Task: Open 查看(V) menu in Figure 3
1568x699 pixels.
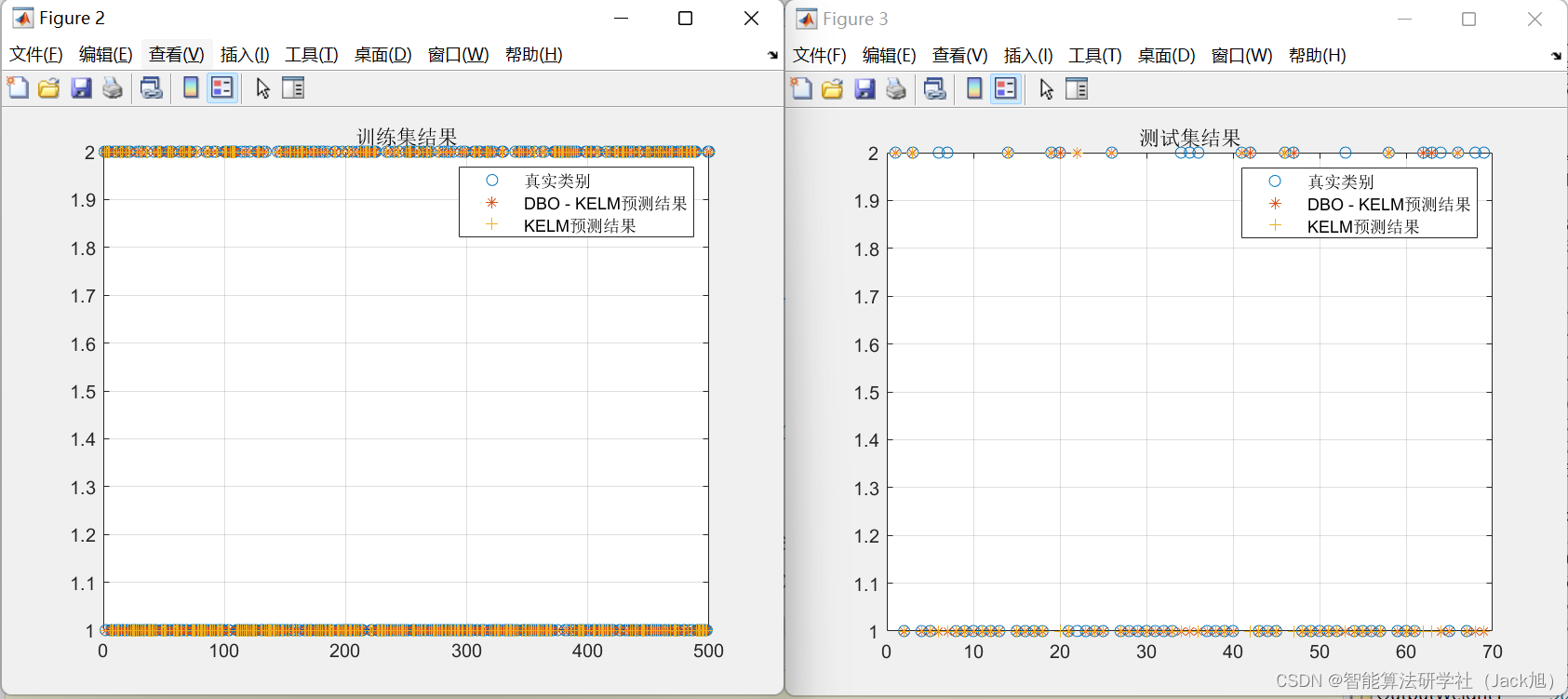Action: click(x=960, y=55)
